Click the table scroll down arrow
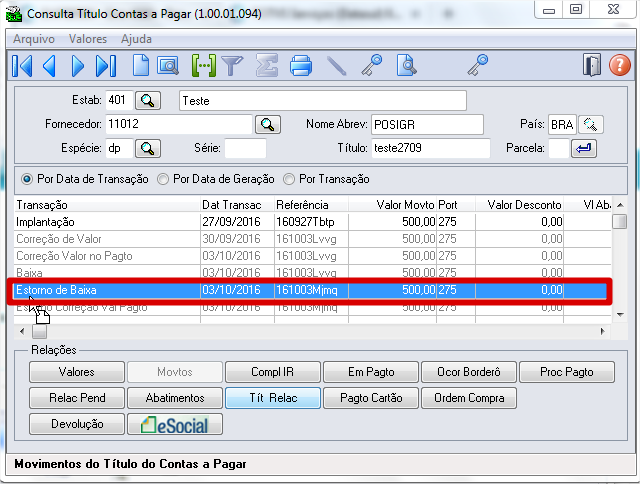The height and width of the screenshot is (484, 640). pyautogui.click(x=620, y=315)
